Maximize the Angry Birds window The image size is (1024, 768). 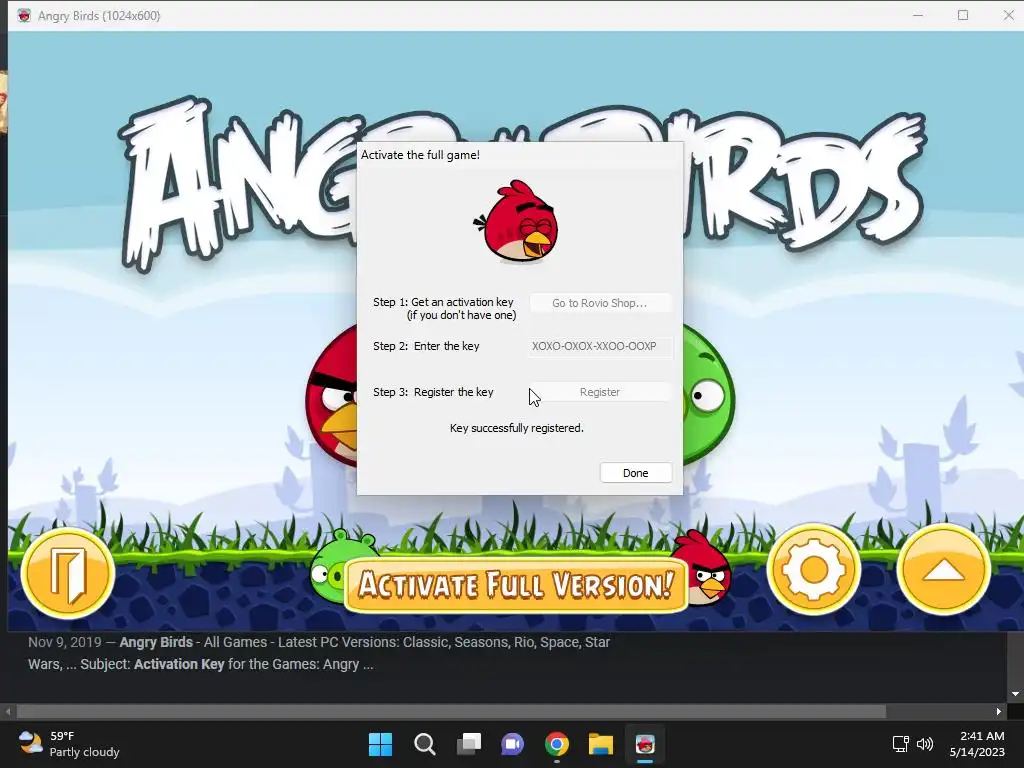tap(963, 15)
